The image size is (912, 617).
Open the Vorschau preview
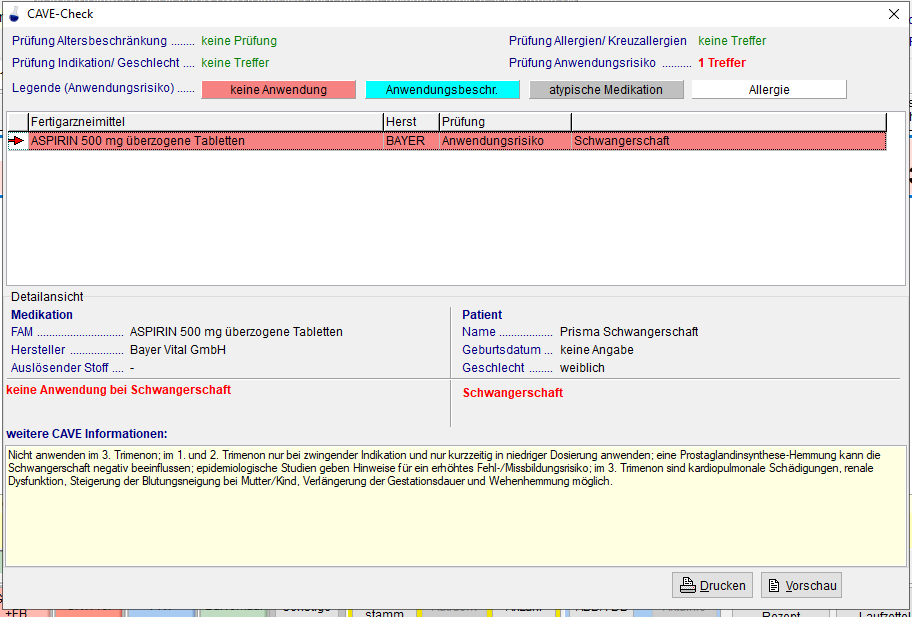point(801,585)
